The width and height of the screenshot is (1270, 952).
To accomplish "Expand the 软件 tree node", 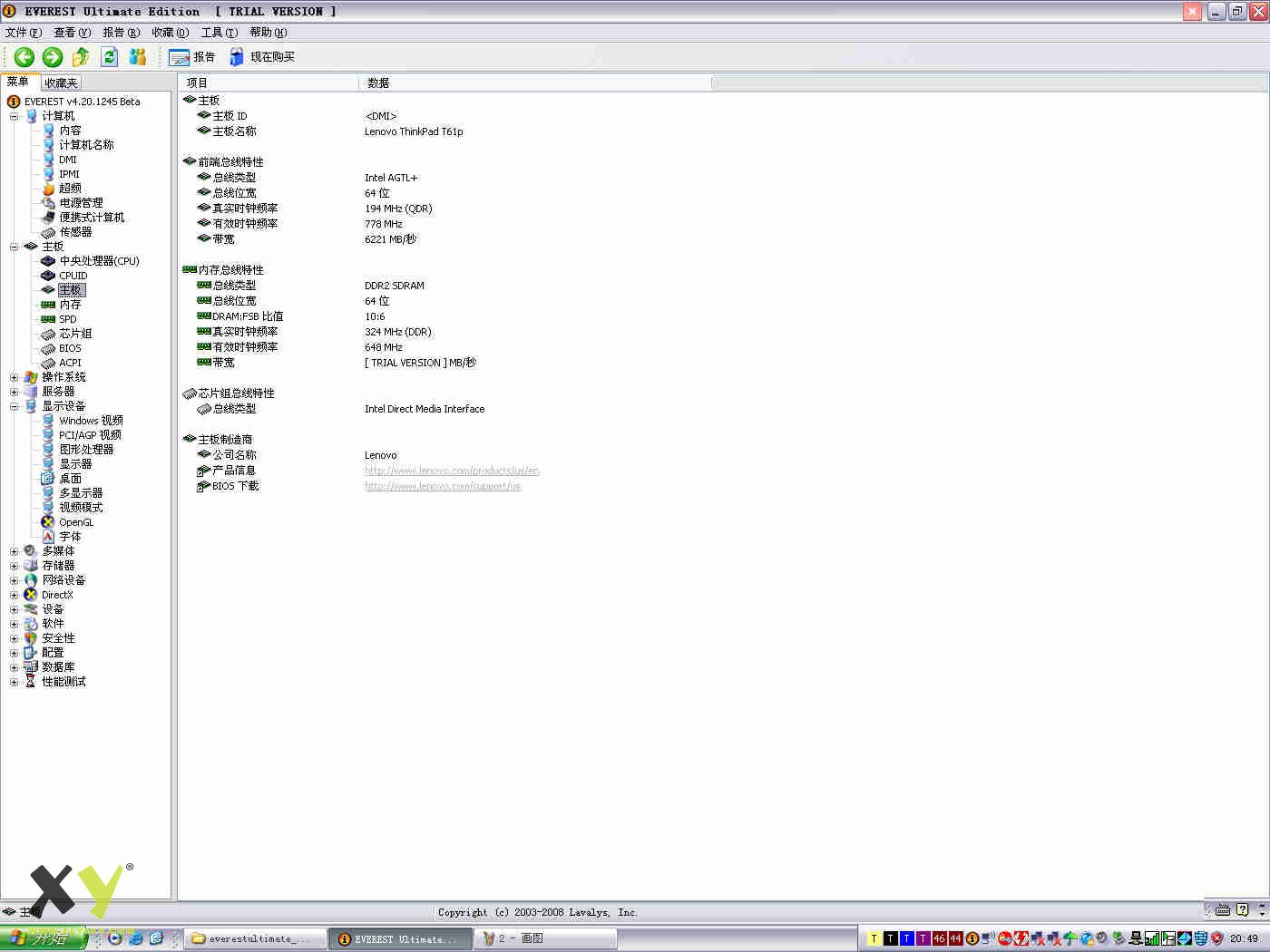I will [x=14, y=624].
